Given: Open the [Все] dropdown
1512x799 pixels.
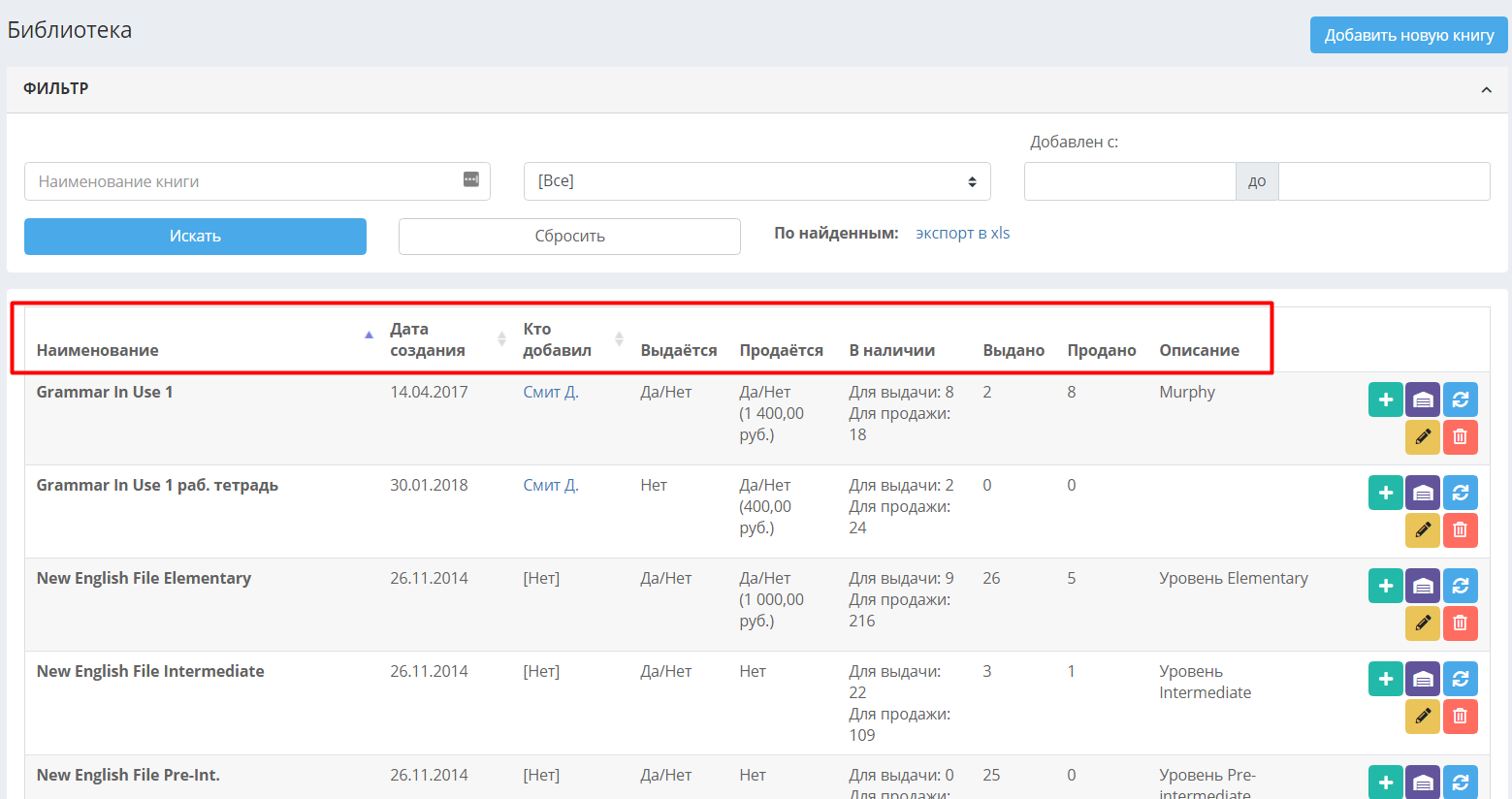Looking at the screenshot, I should (x=757, y=181).
